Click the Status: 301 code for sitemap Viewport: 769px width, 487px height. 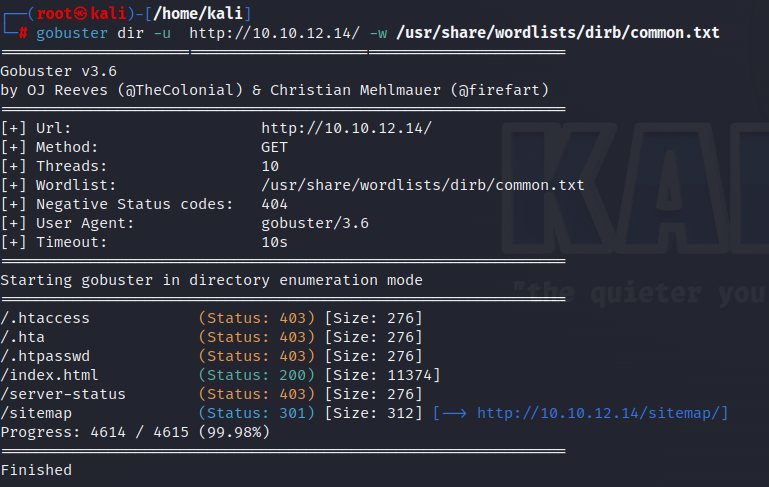(257, 413)
